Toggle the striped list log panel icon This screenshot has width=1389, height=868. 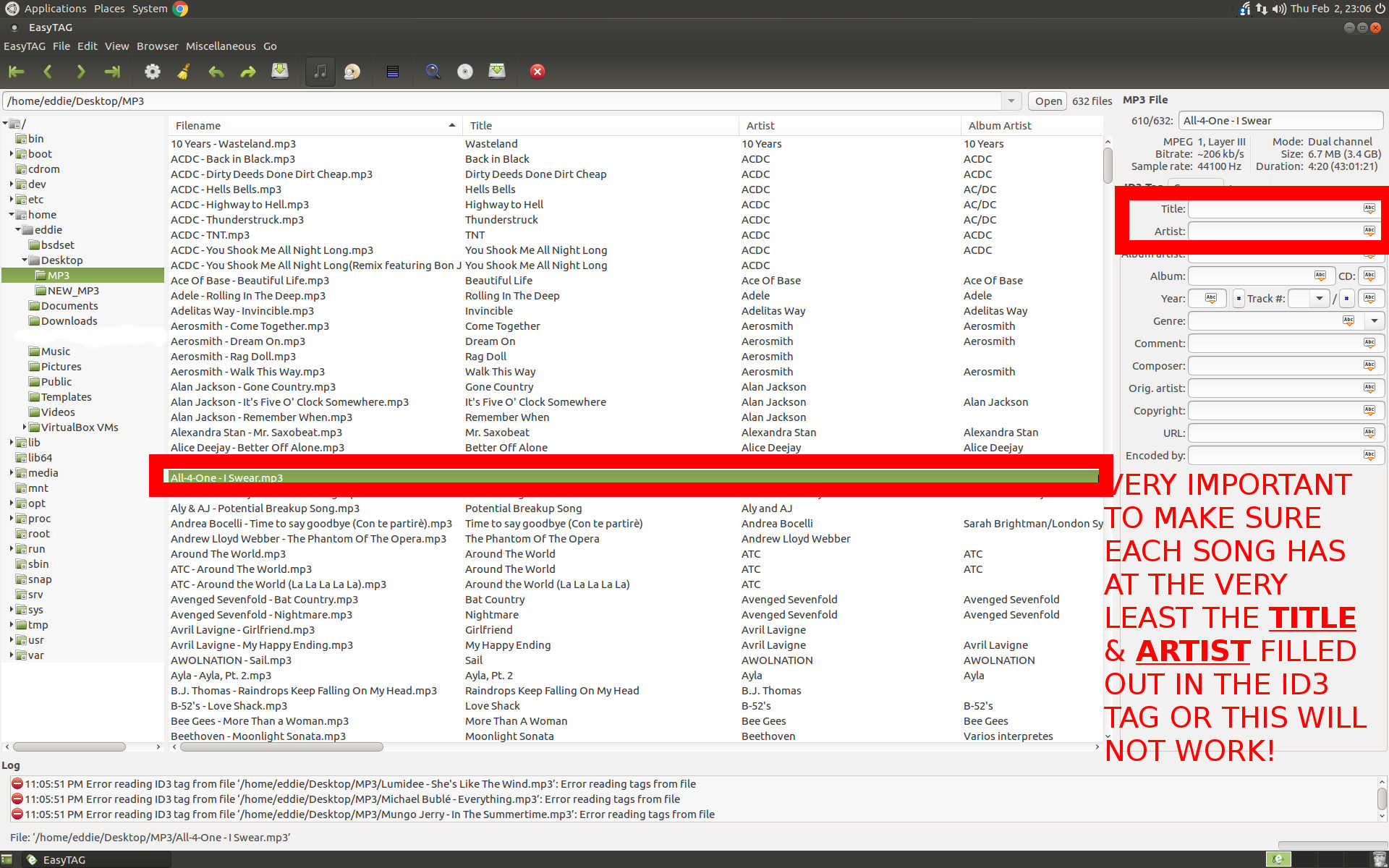coord(392,72)
